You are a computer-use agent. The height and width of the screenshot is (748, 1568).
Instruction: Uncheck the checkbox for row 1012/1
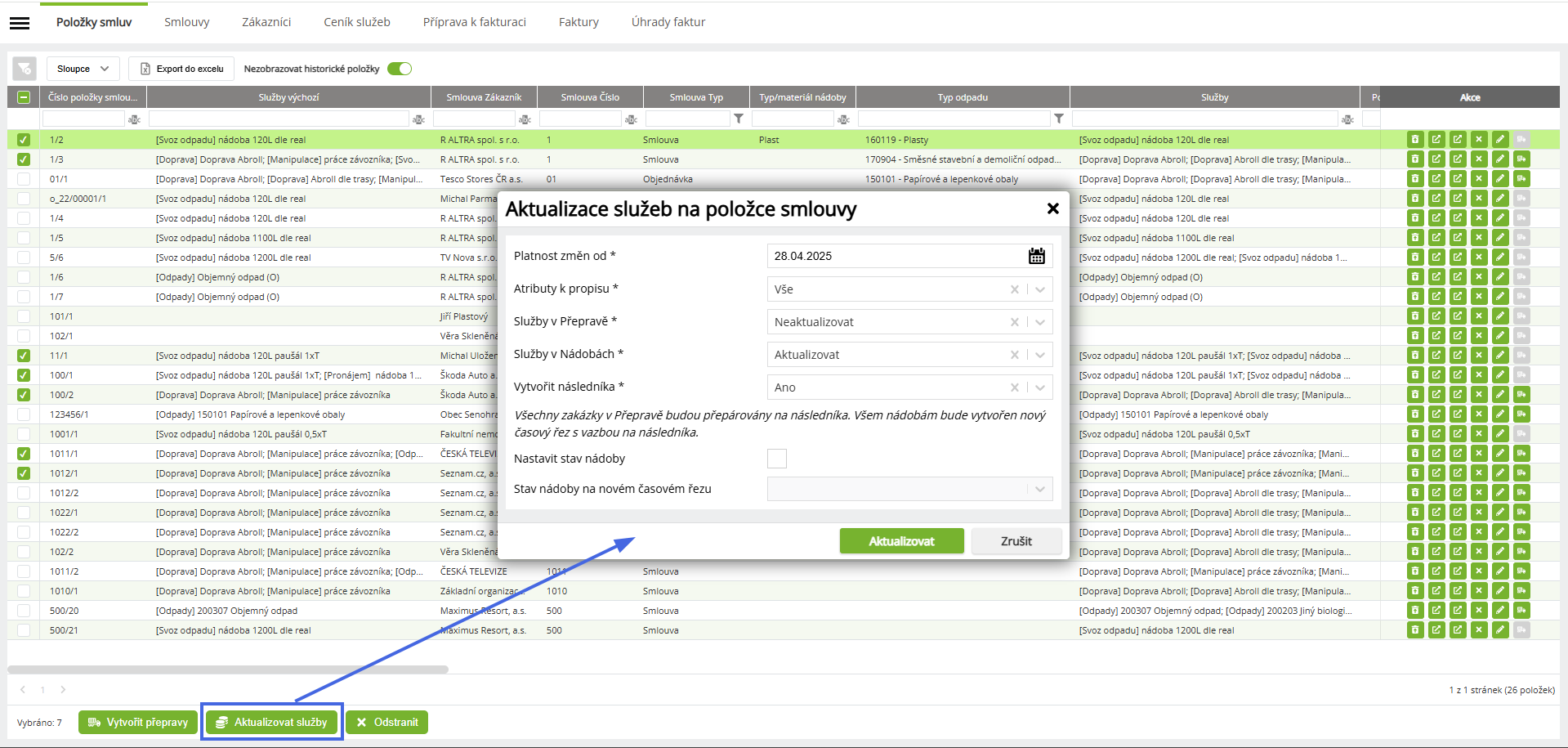point(24,473)
